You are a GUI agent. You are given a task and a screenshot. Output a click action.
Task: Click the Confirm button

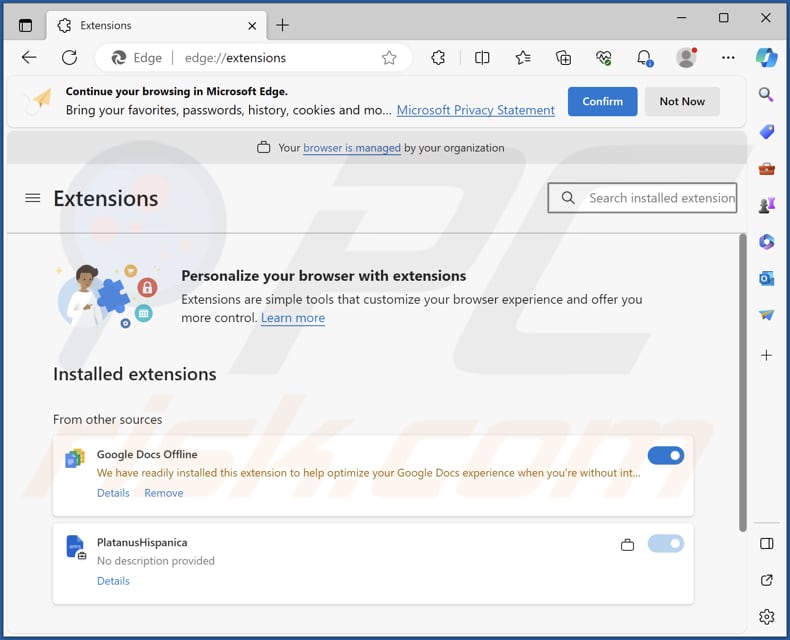point(603,101)
